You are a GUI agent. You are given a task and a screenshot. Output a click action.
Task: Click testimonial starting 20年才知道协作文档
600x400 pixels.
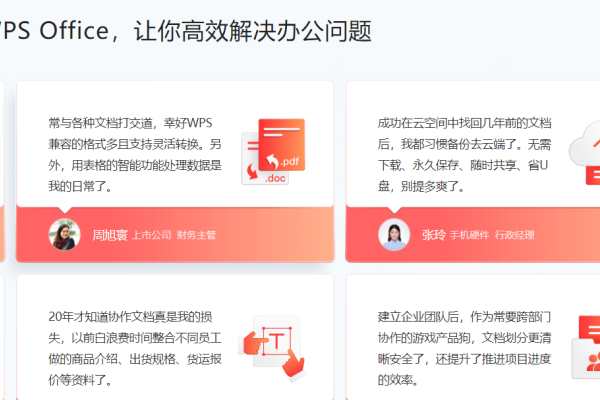click(x=135, y=348)
